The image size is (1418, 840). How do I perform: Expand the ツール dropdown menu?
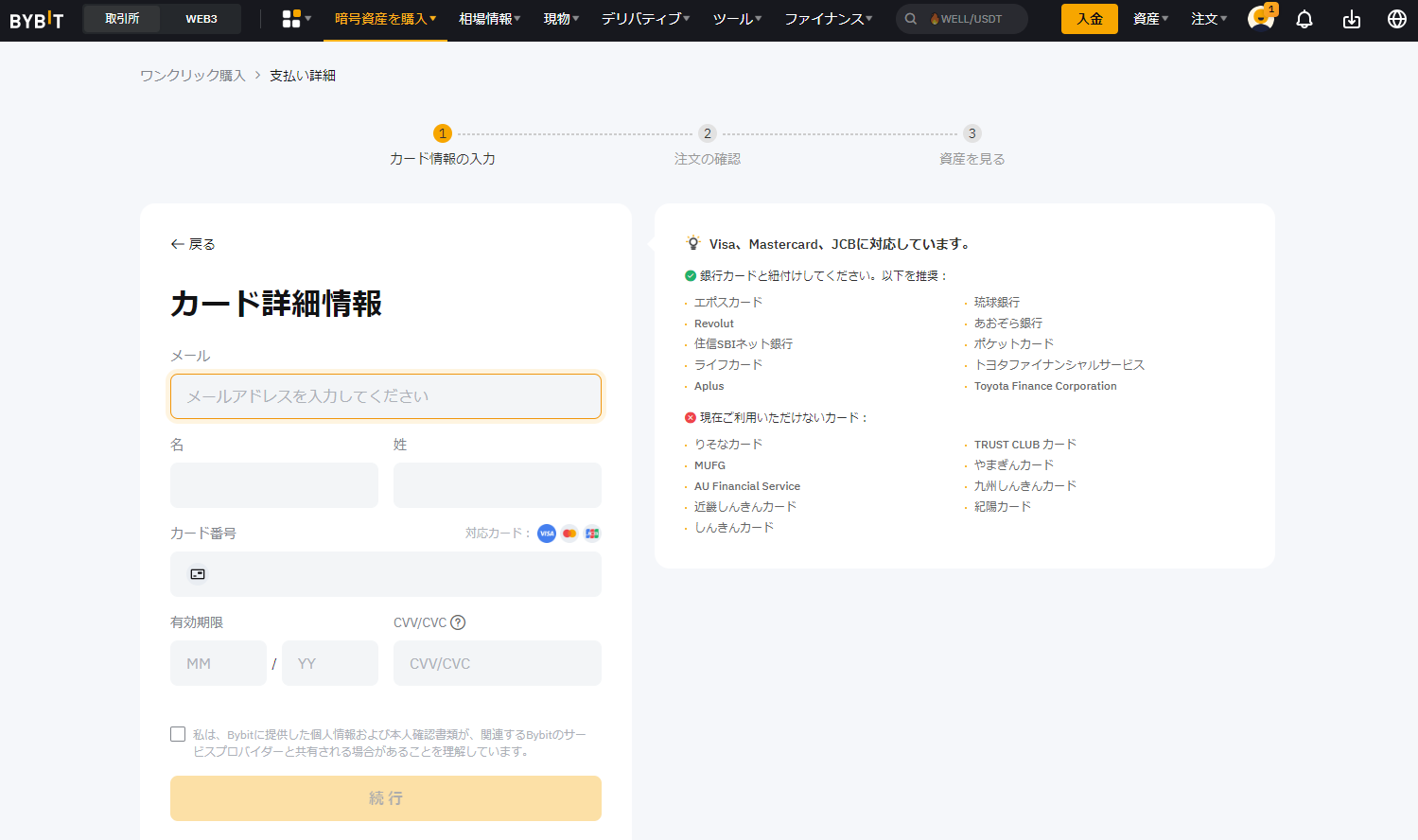pyautogui.click(x=737, y=19)
